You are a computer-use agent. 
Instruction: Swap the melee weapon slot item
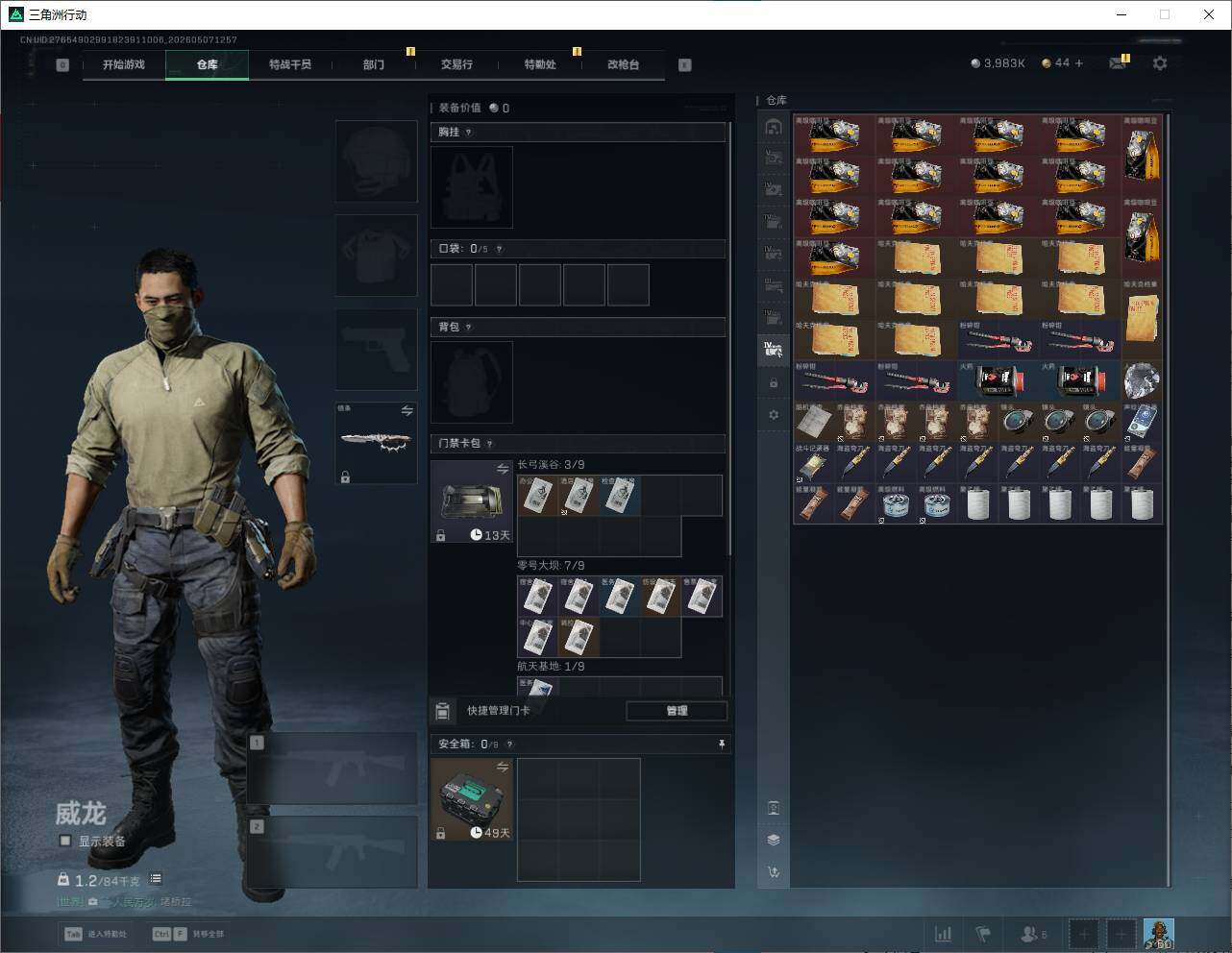click(x=407, y=411)
